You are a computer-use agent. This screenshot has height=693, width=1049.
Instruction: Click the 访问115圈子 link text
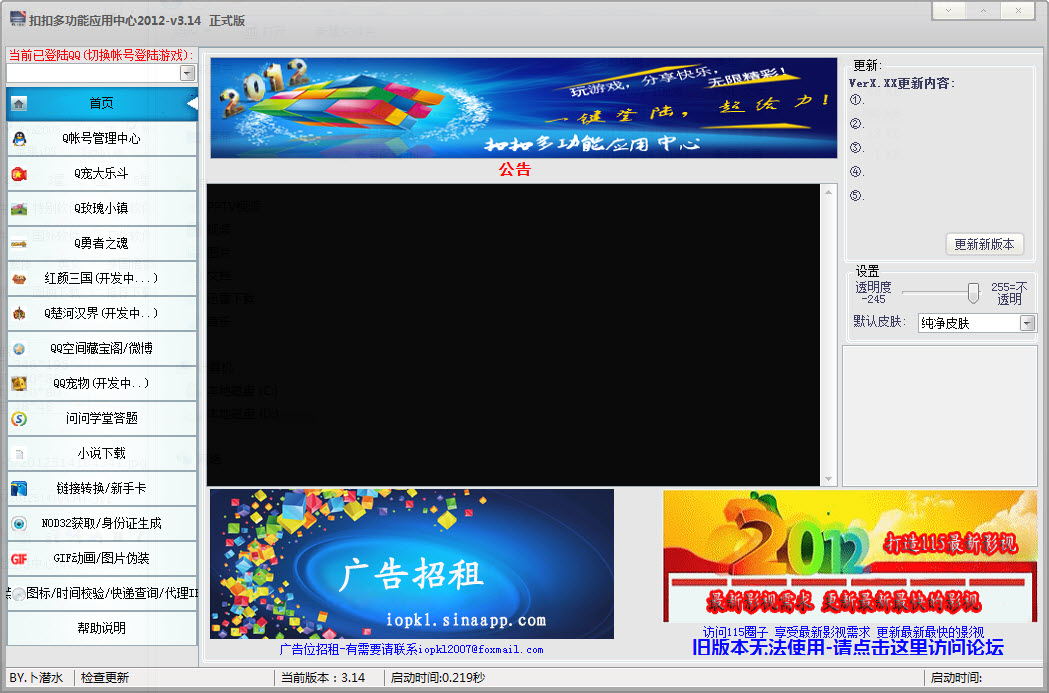tap(843, 632)
